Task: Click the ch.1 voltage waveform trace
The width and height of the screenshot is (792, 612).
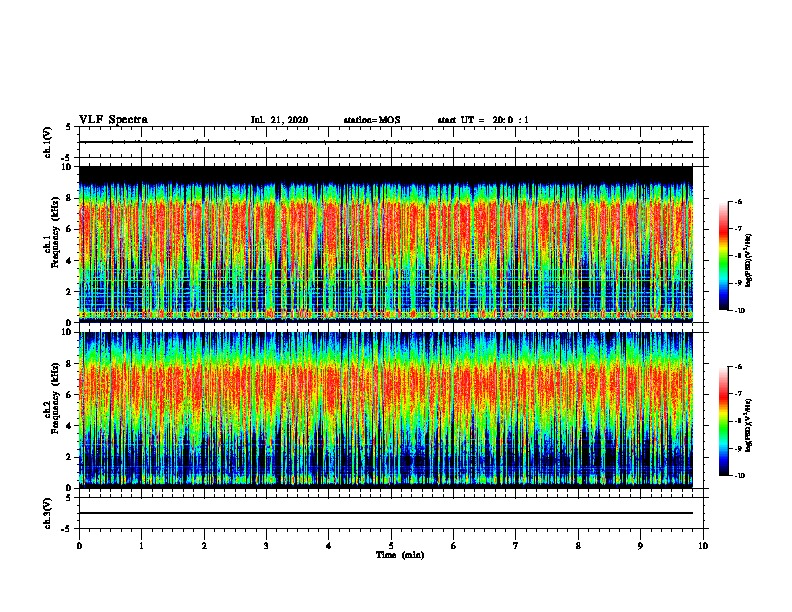Action: tap(386, 142)
